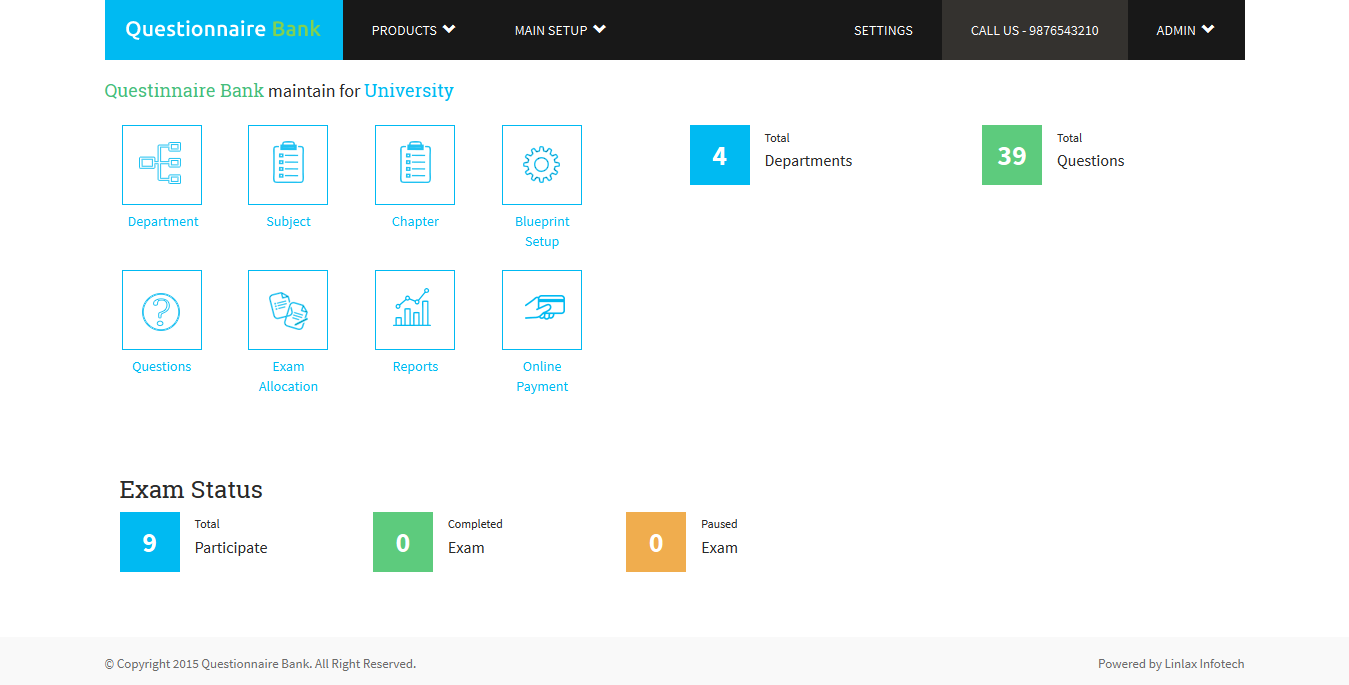The height and width of the screenshot is (685, 1349).
Task: Open the Reports chart icon
Action: [x=415, y=310]
